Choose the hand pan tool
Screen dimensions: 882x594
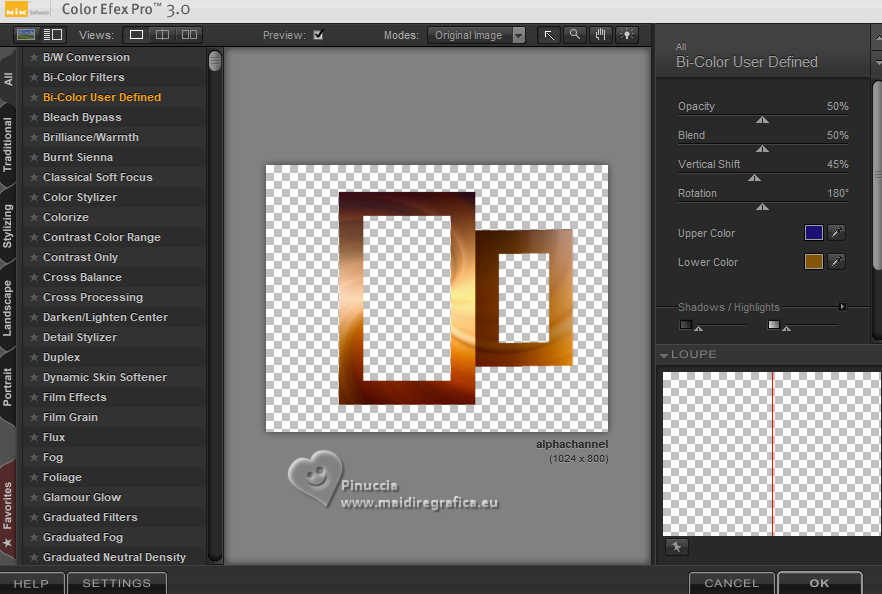600,35
